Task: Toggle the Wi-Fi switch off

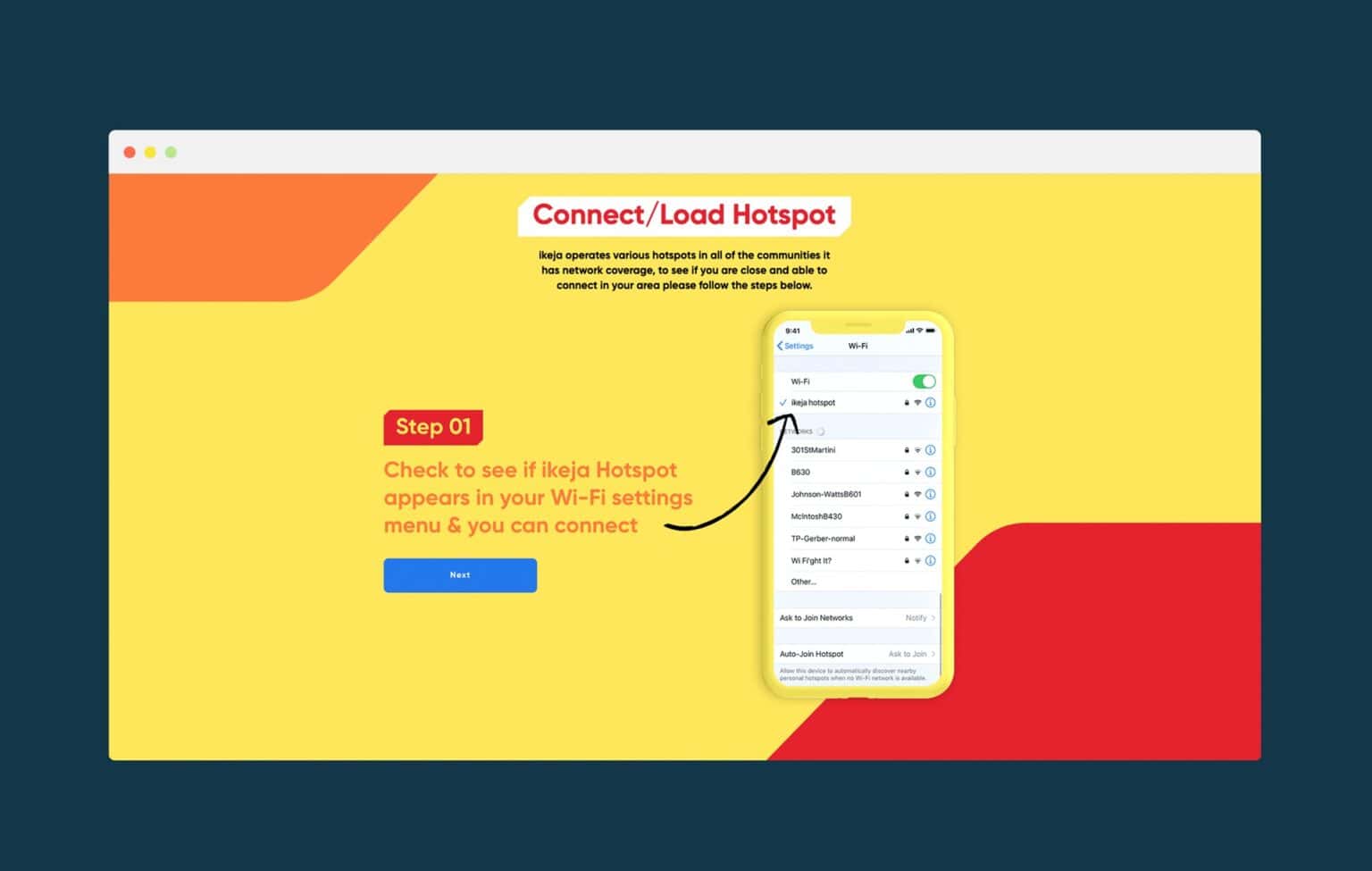Action: pyautogui.click(x=924, y=381)
